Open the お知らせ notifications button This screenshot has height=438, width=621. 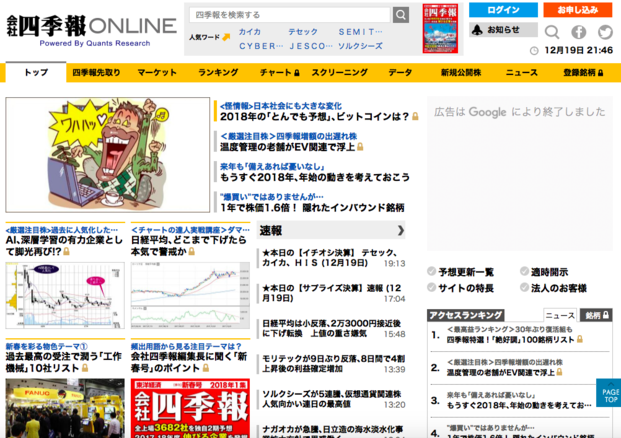[503, 30]
